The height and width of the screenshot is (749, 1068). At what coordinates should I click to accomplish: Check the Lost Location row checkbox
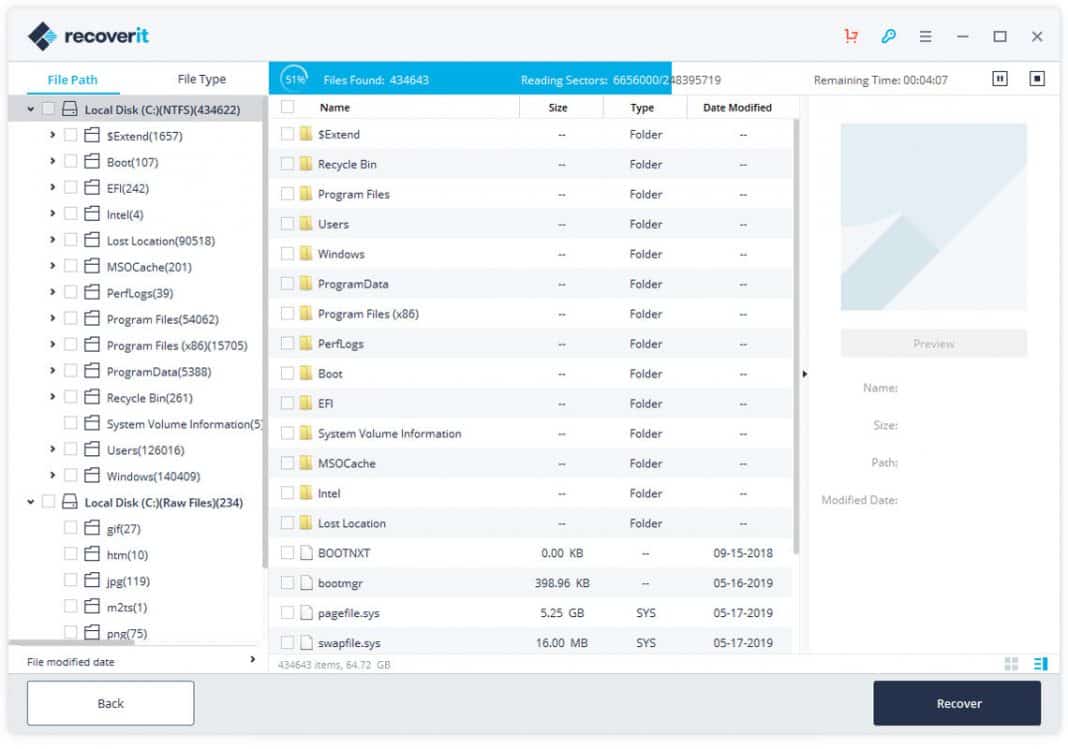tap(287, 523)
